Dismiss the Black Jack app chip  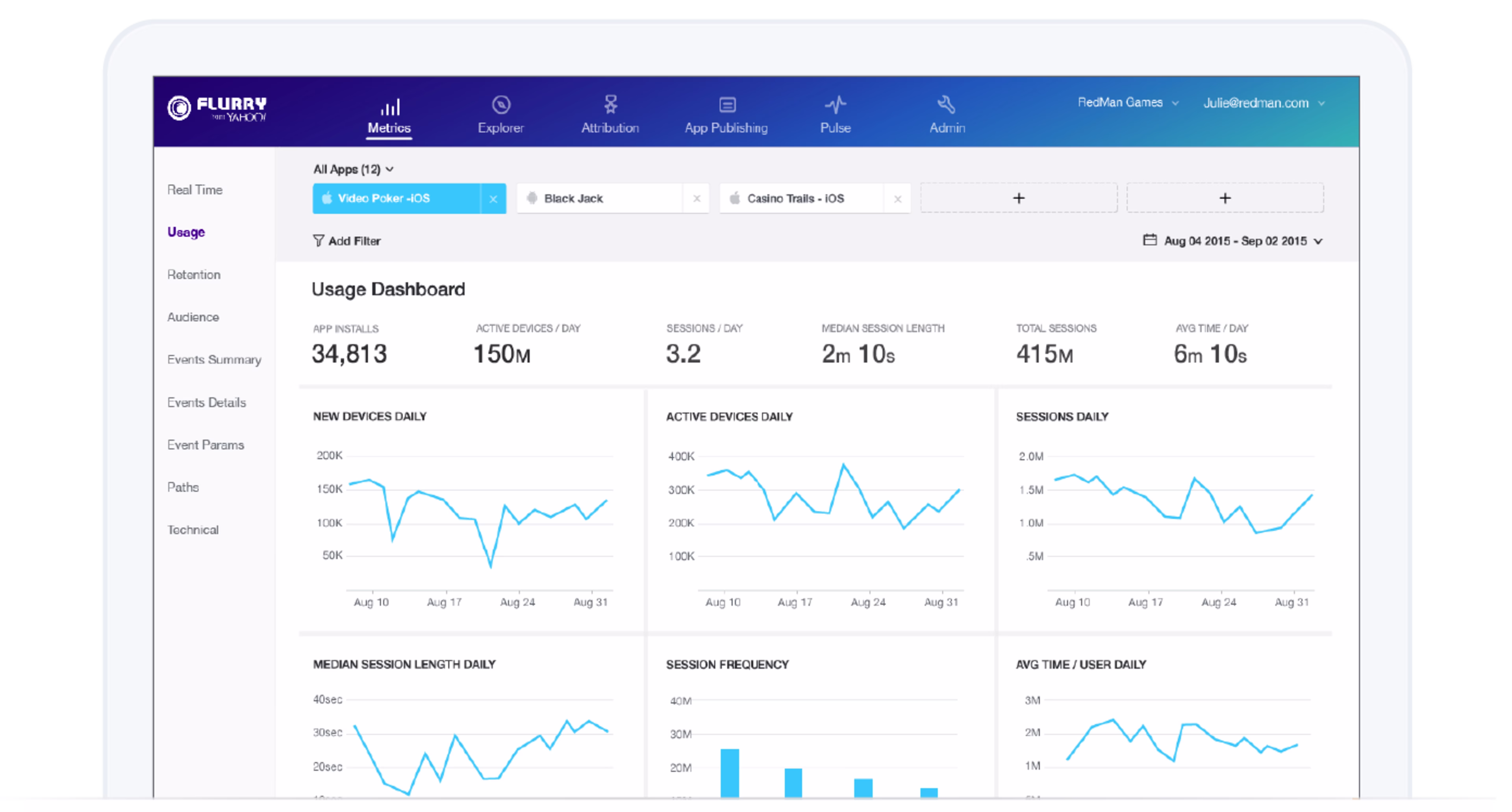point(697,198)
